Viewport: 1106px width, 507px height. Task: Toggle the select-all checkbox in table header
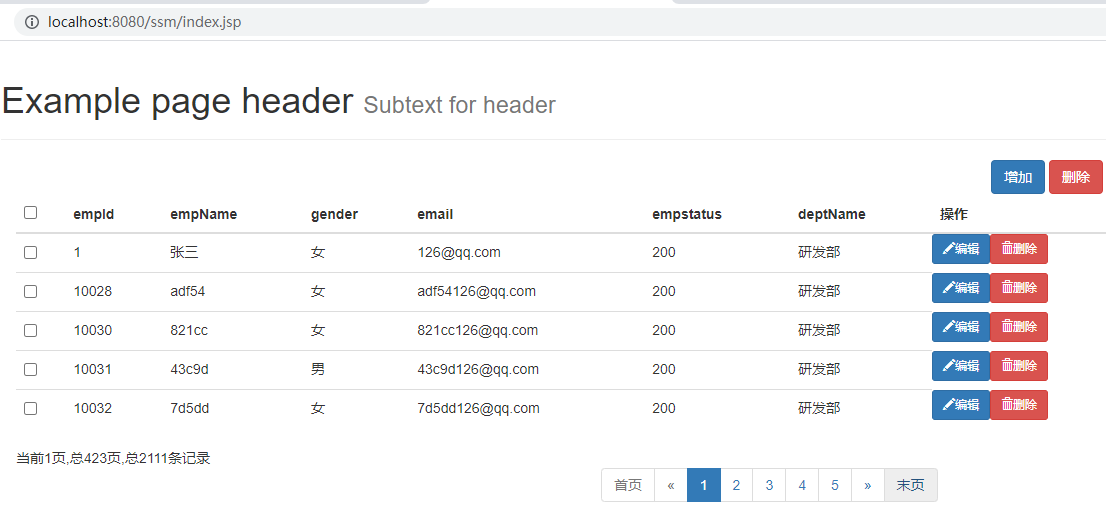tap(30, 212)
